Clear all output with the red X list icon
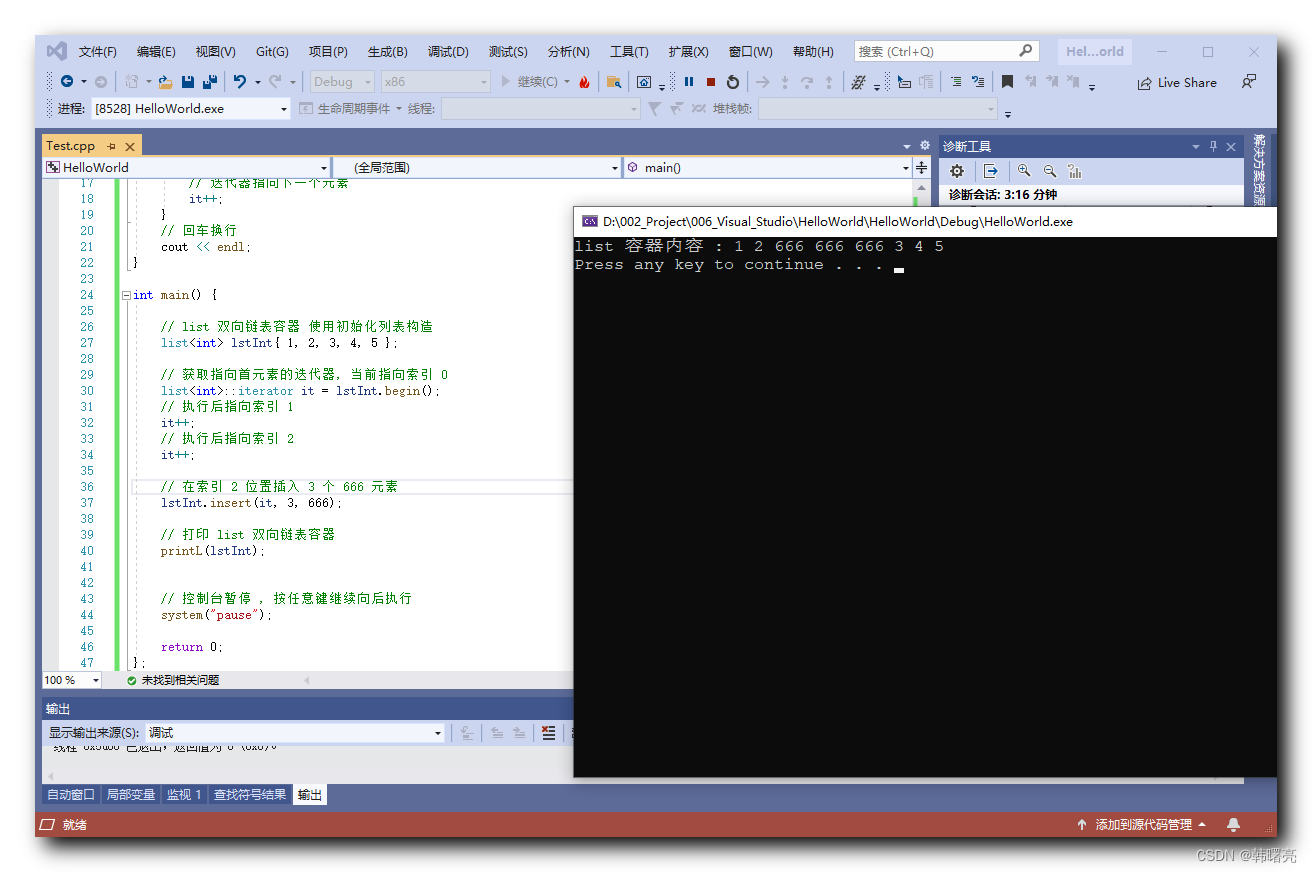Screen dimensions: 1312x872 coord(548,733)
